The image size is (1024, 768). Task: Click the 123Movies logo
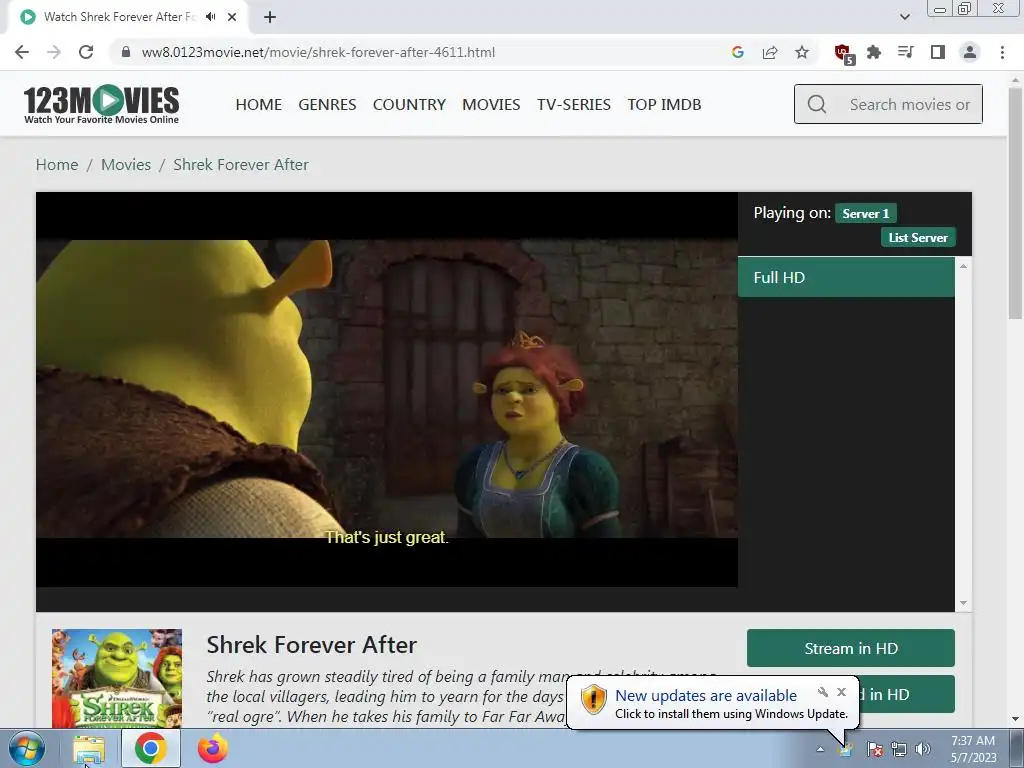point(101,104)
